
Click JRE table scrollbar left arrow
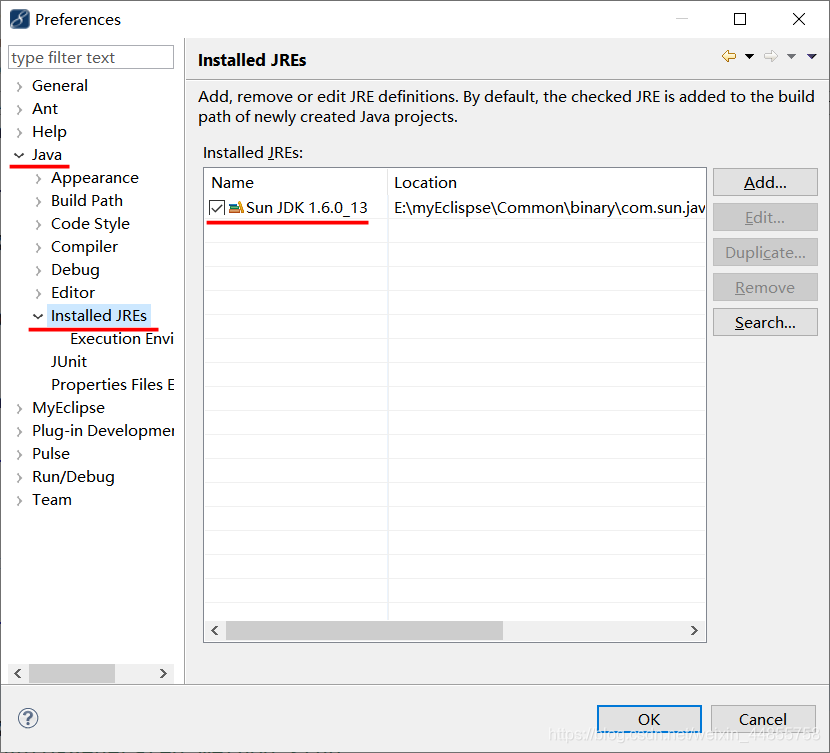coord(215,630)
